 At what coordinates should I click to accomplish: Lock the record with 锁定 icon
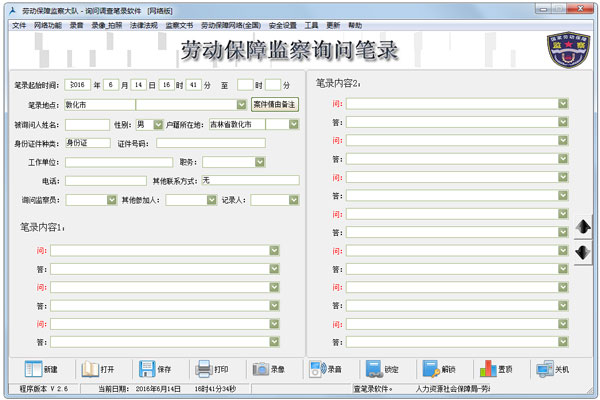(x=374, y=369)
